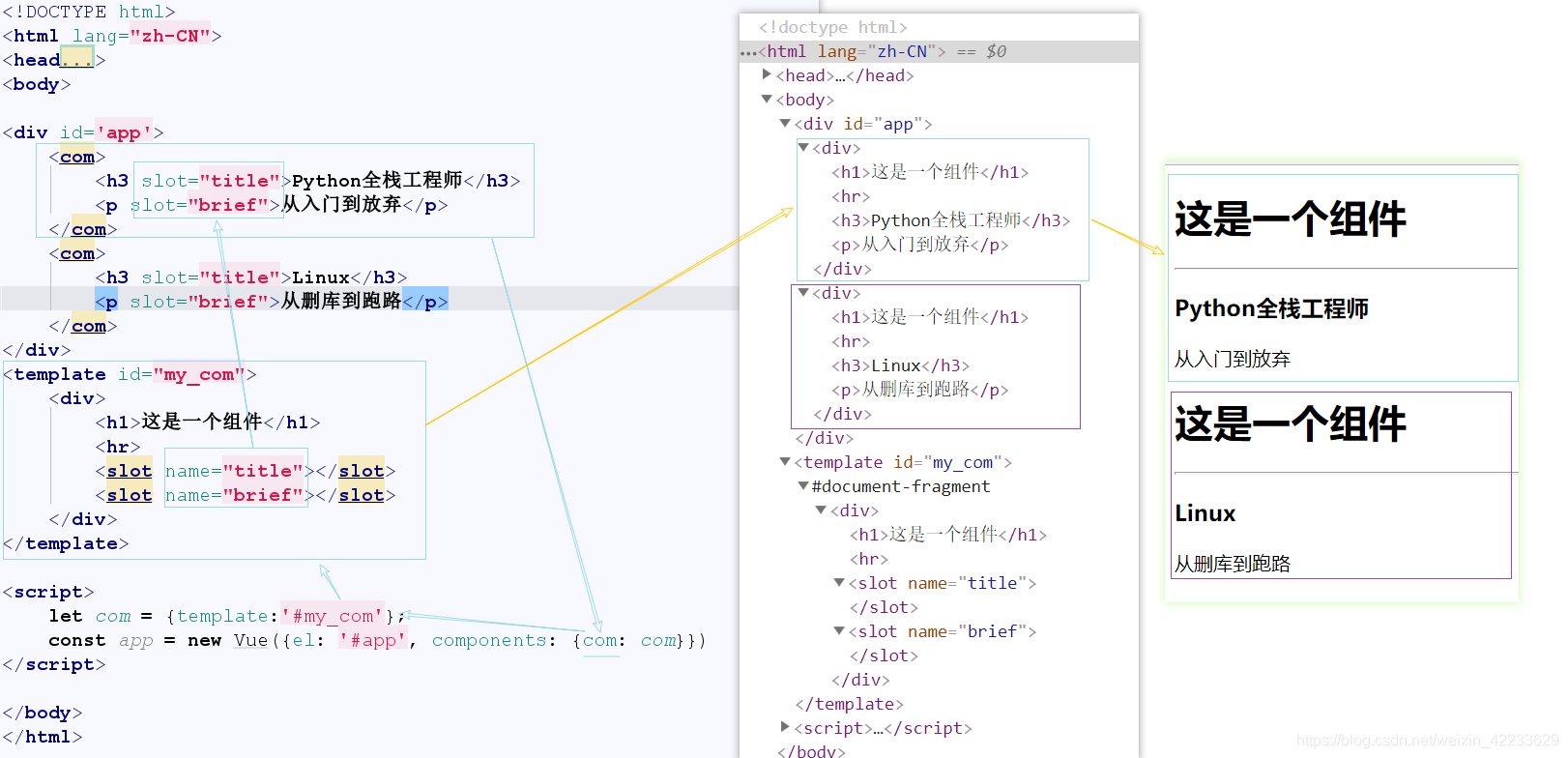Click the '#app' string in the new Vue line

(373, 640)
